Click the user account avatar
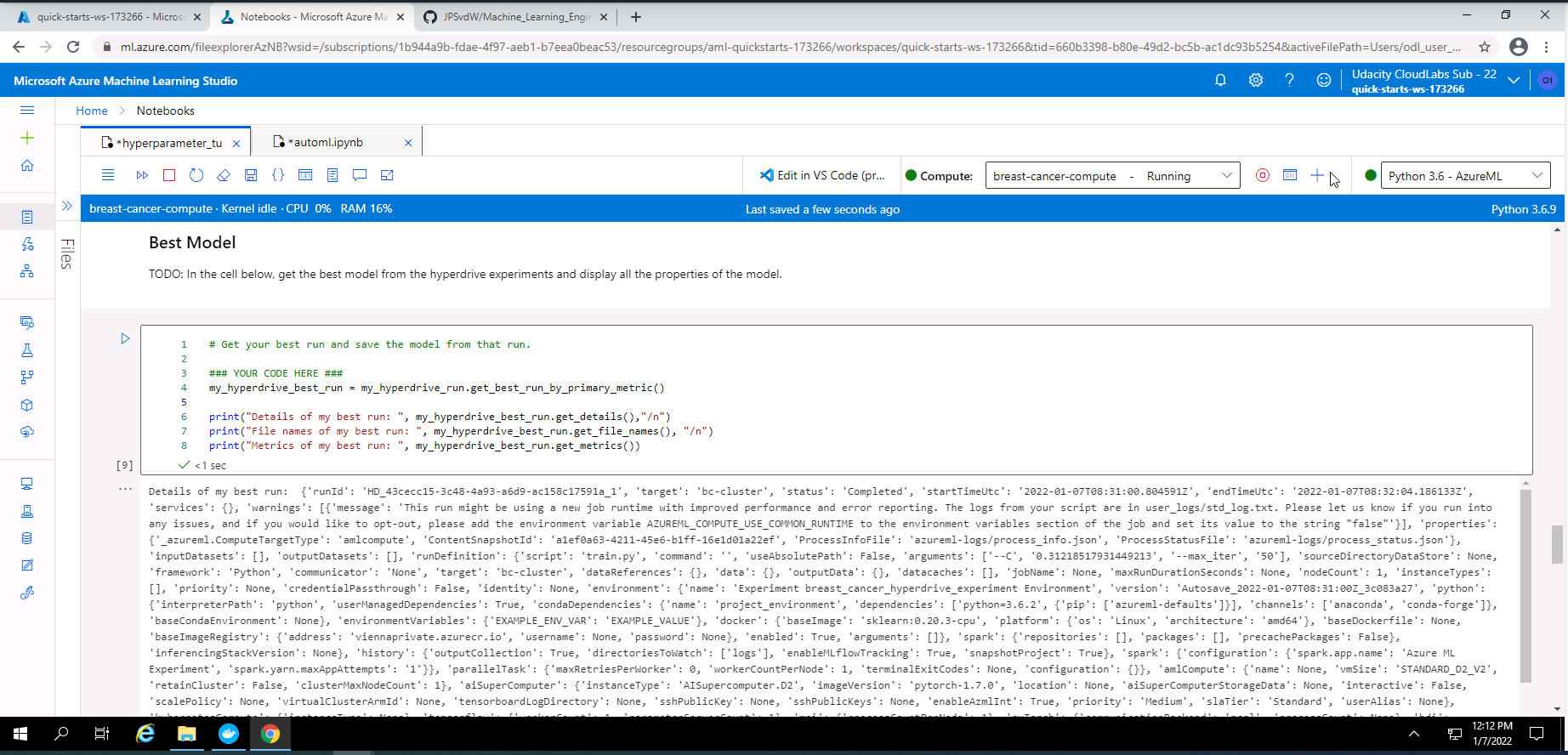Viewport: 1568px width, 755px height. click(1548, 80)
